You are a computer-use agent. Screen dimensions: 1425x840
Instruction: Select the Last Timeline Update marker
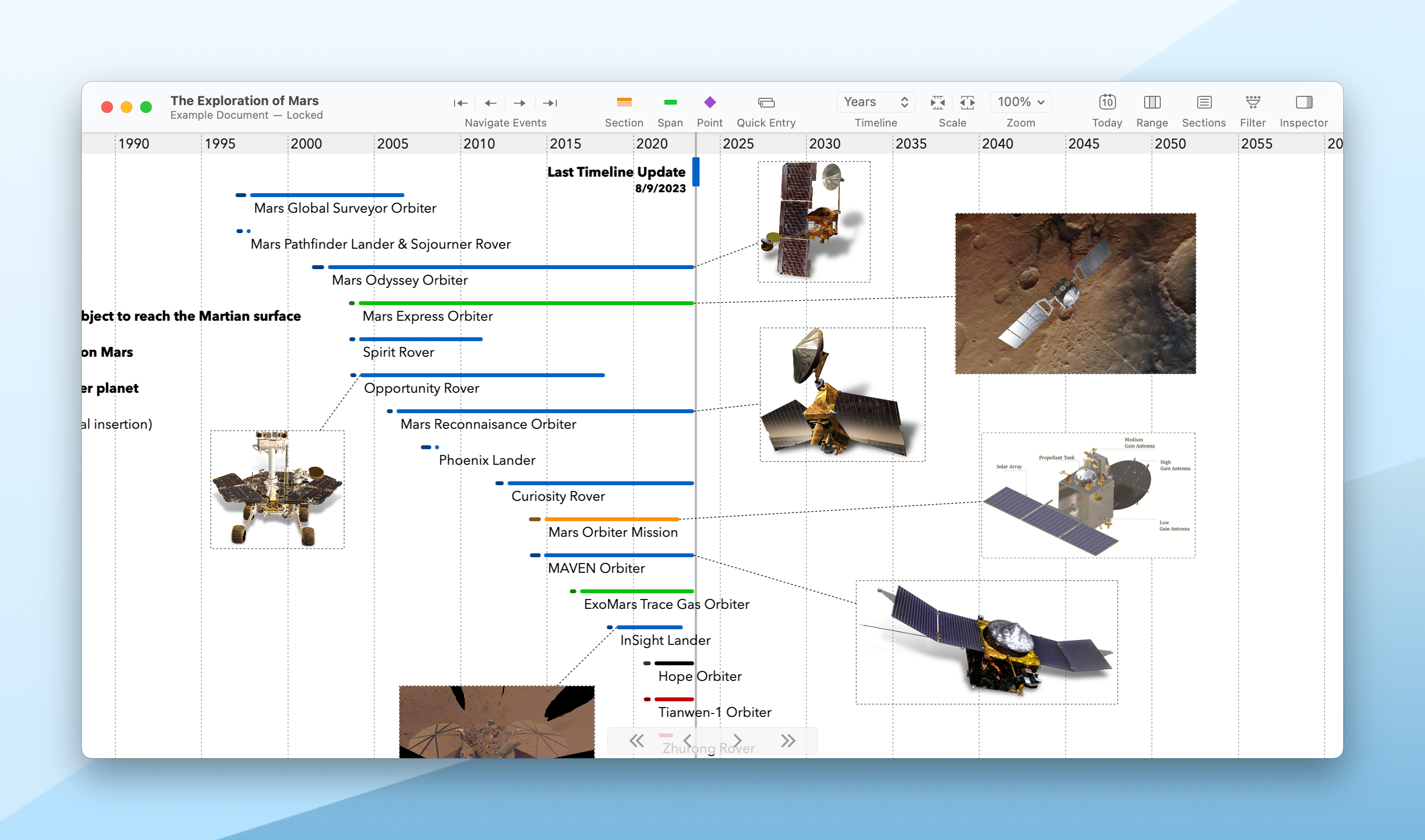coord(696,173)
